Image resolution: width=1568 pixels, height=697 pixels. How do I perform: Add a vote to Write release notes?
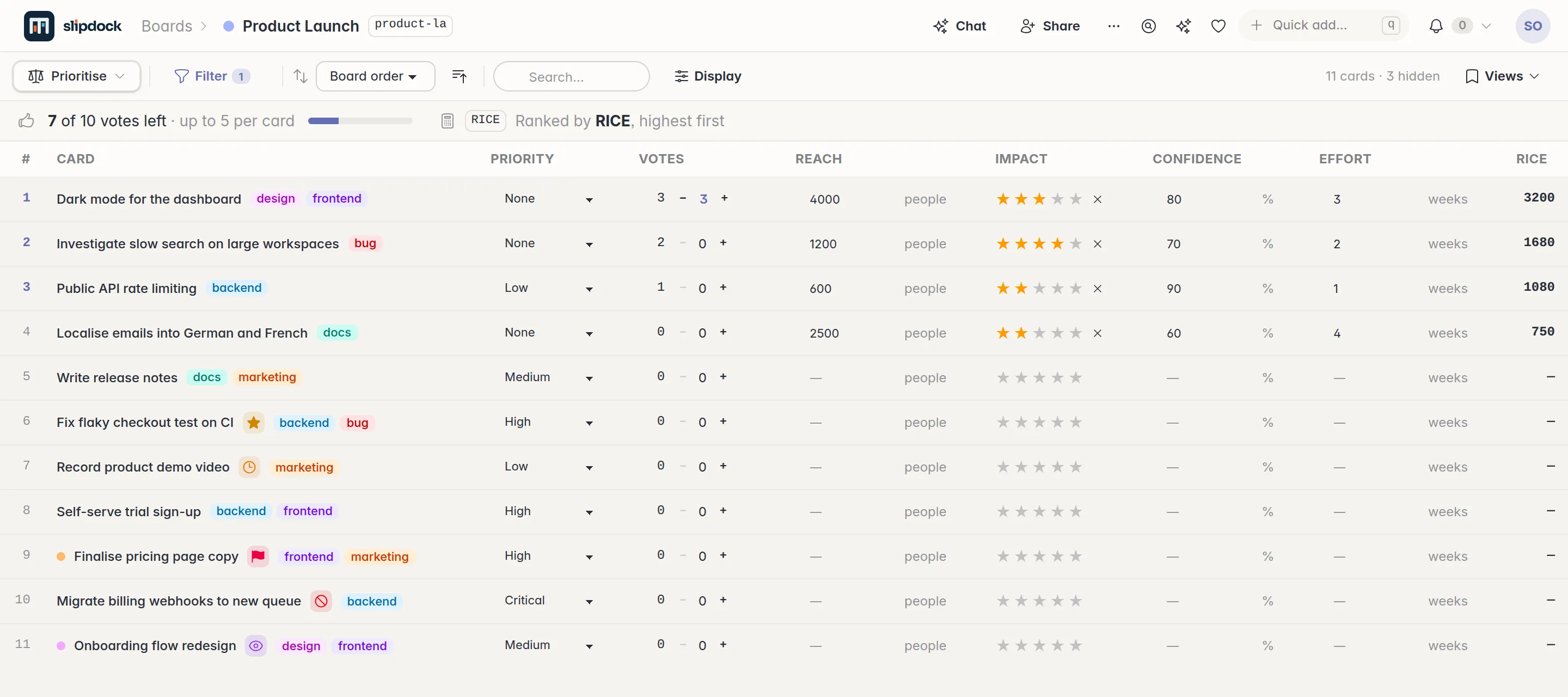point(723,377)
